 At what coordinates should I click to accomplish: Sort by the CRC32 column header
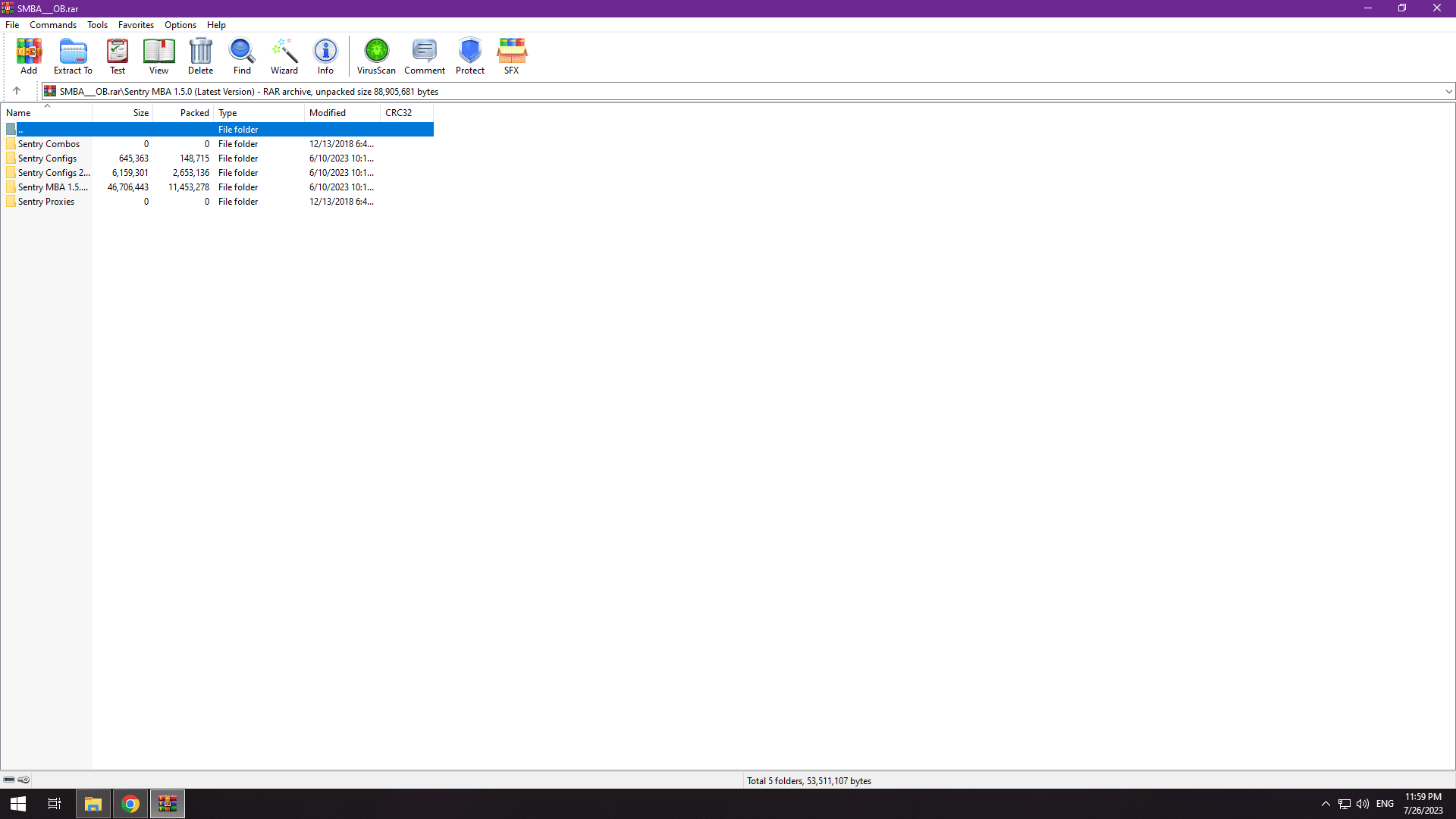point(407,113)
